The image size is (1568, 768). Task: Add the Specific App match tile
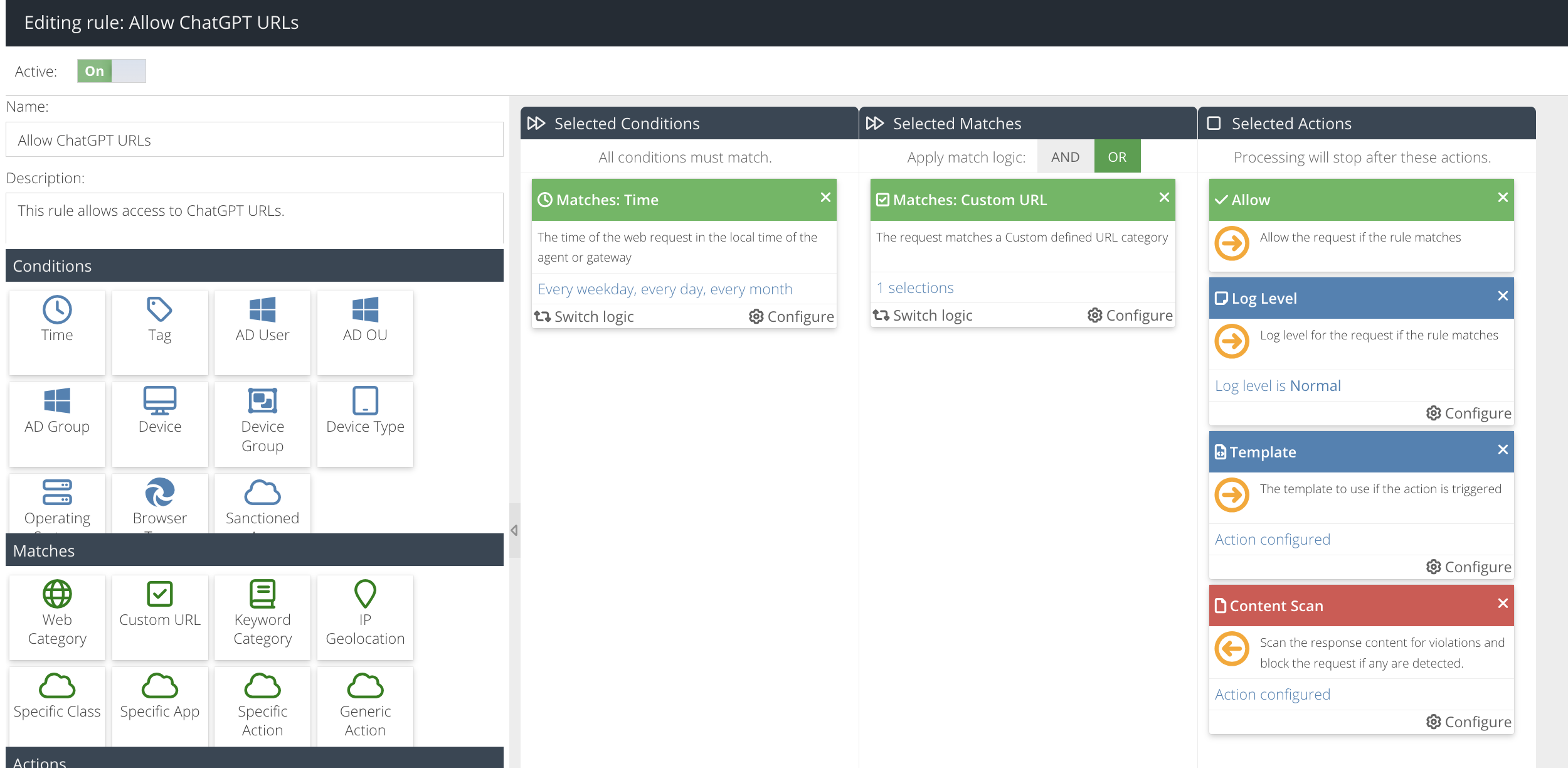pyautogui.click(x=160, y=707)
